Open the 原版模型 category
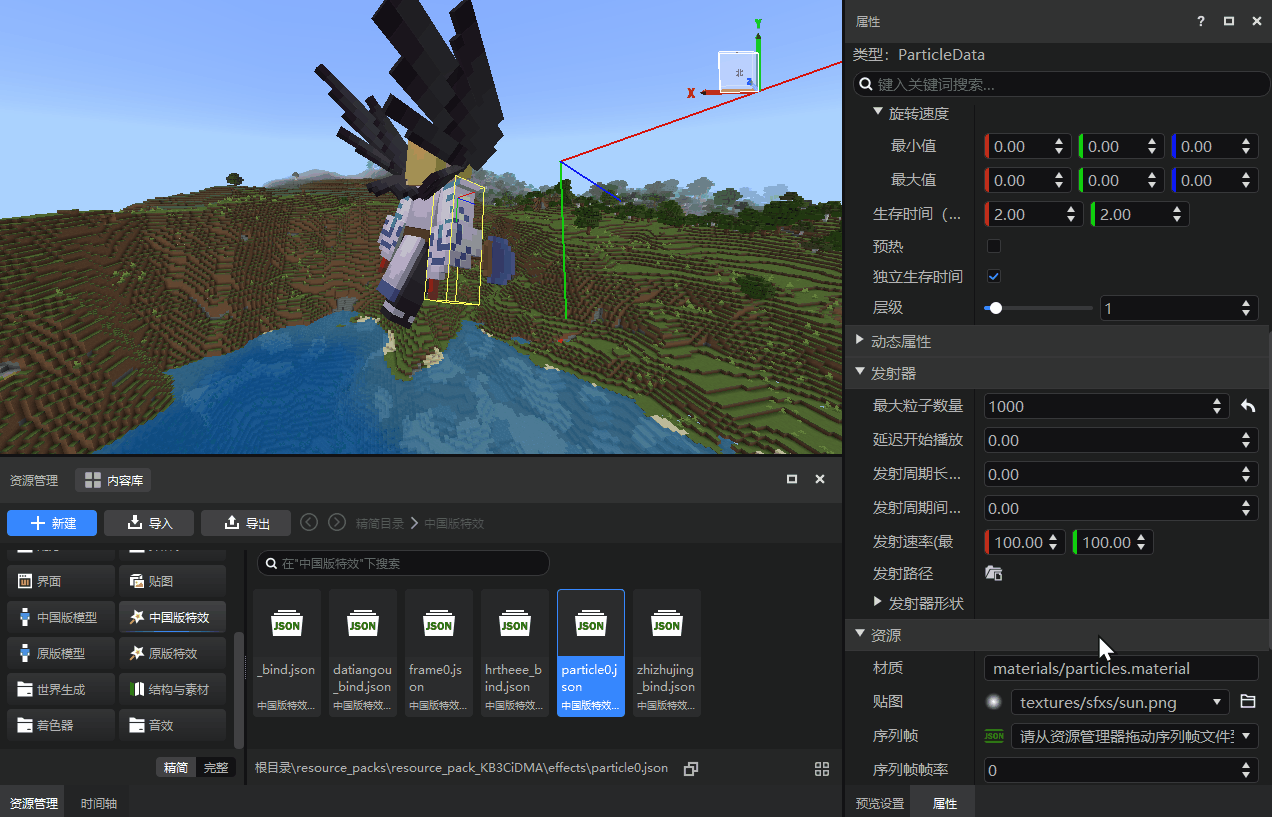Screen dimensions: 1272x817 click(x=60, y=653)
